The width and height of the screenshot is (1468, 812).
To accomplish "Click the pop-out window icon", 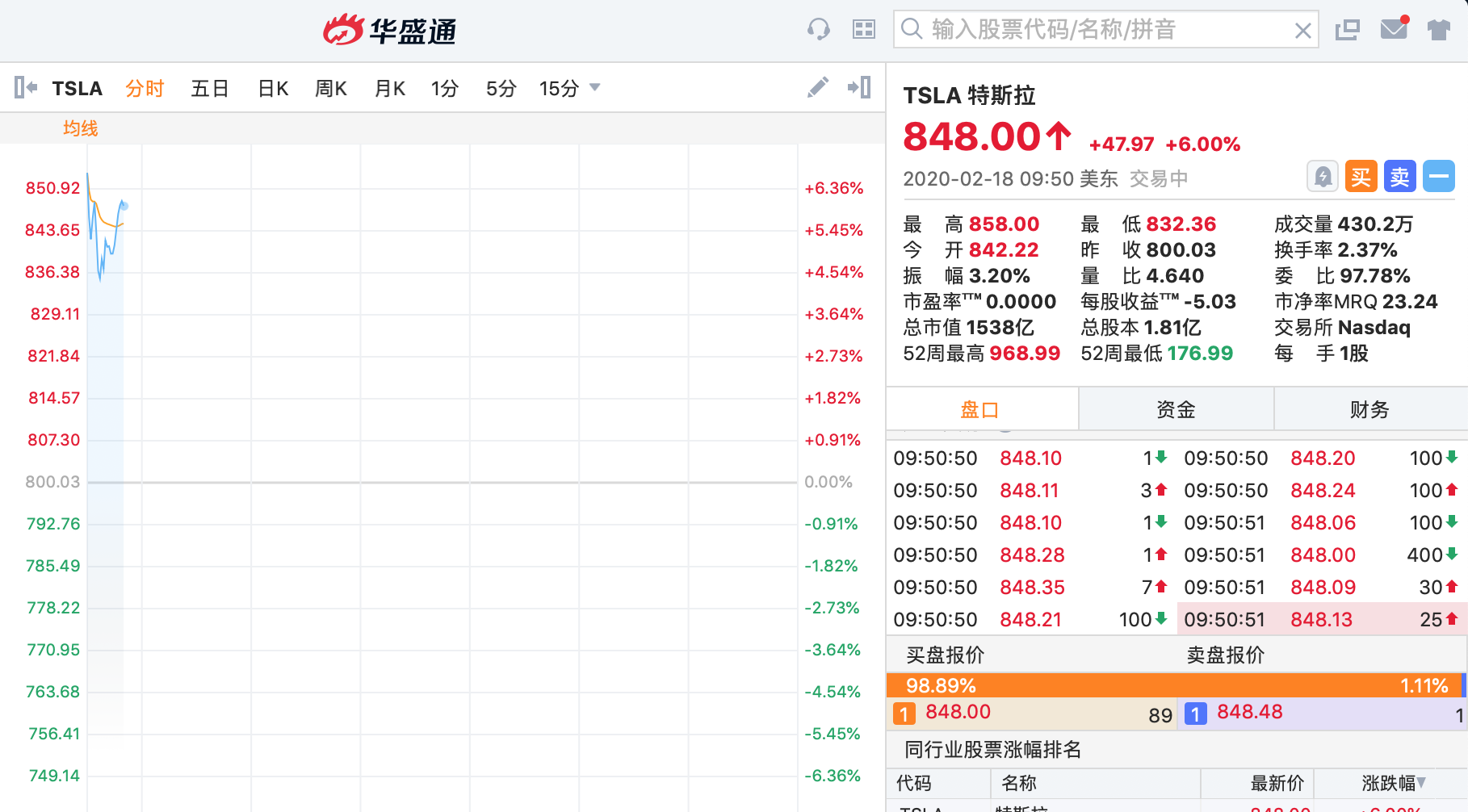I will coord(1347,31).
